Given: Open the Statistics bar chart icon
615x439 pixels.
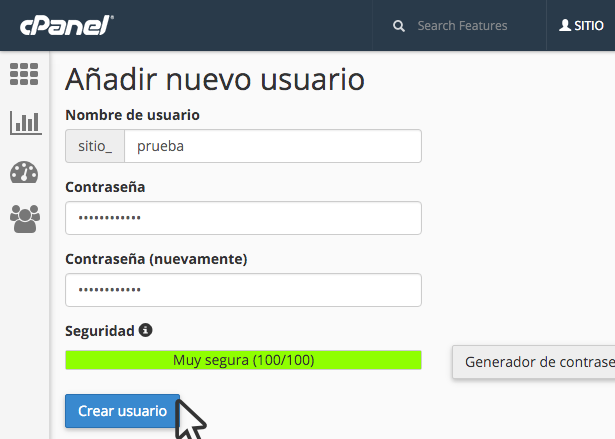Looking at the screenshot, I should tap(24, 123).
